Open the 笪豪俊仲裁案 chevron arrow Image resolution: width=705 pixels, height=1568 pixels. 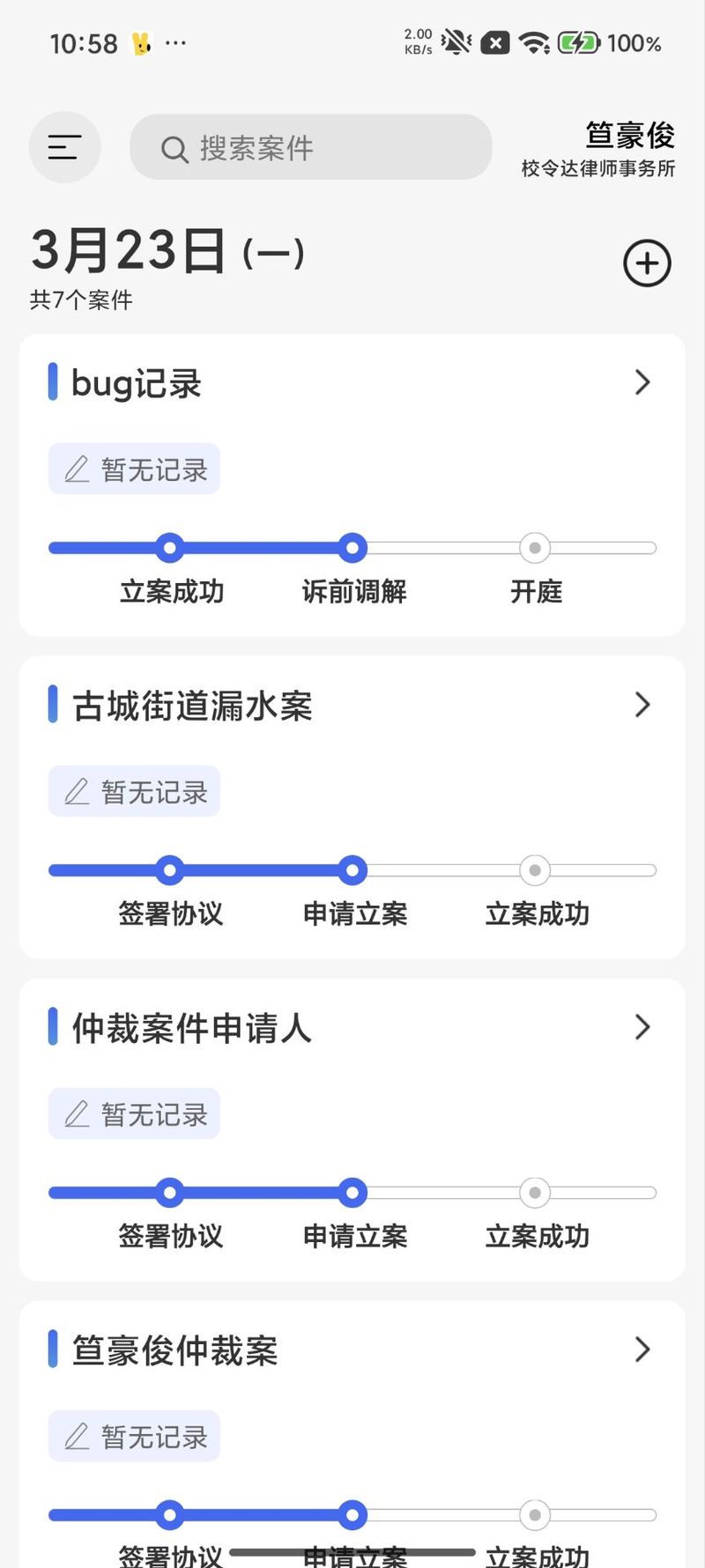click(642, 1350)
